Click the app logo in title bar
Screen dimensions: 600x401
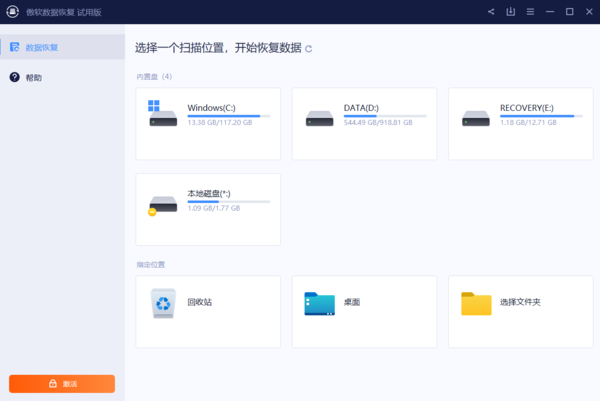coord(12,12)
